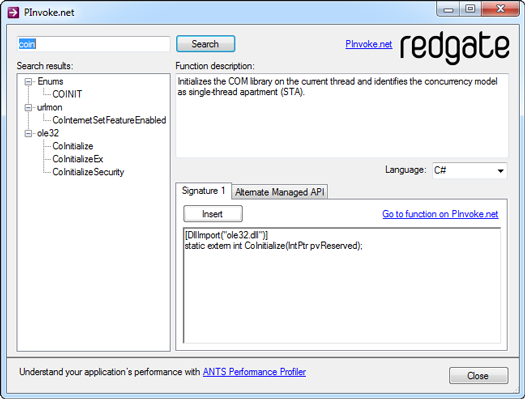Click the Insert button

pyautogui.click(x=213, y=214)
